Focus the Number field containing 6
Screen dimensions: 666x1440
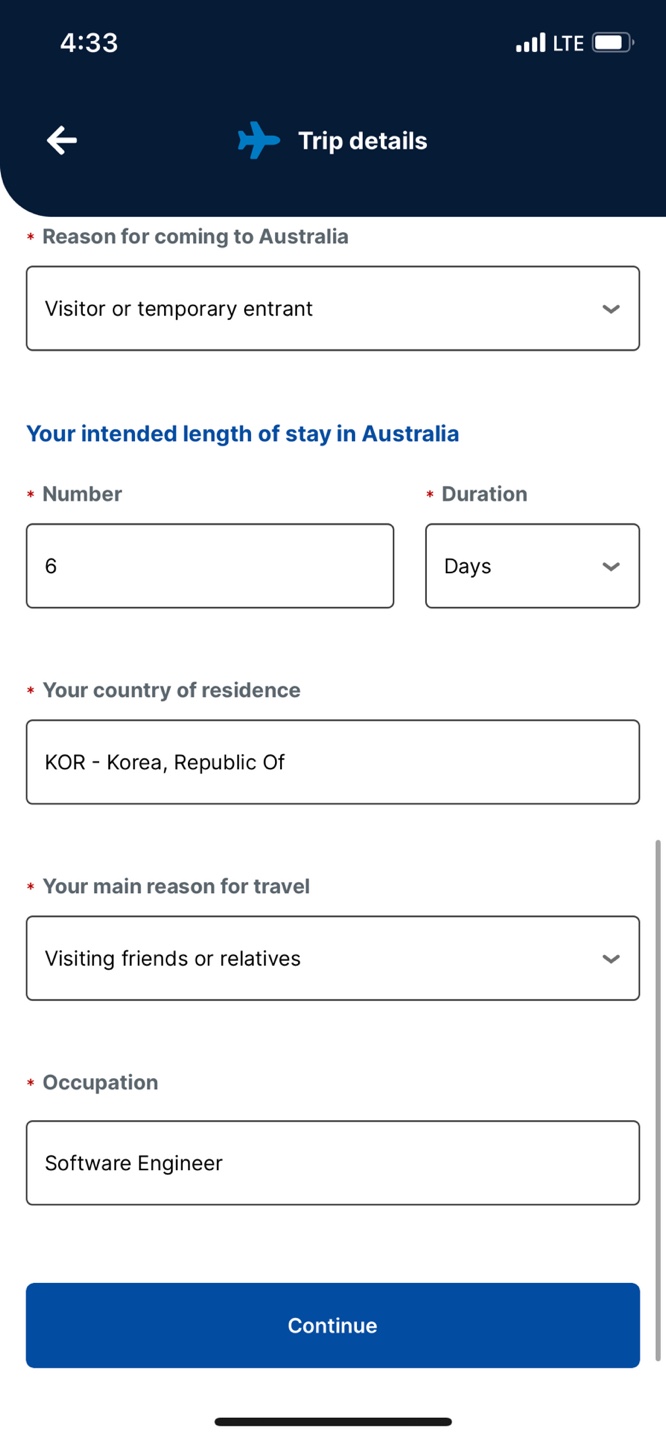click(210, 566)
